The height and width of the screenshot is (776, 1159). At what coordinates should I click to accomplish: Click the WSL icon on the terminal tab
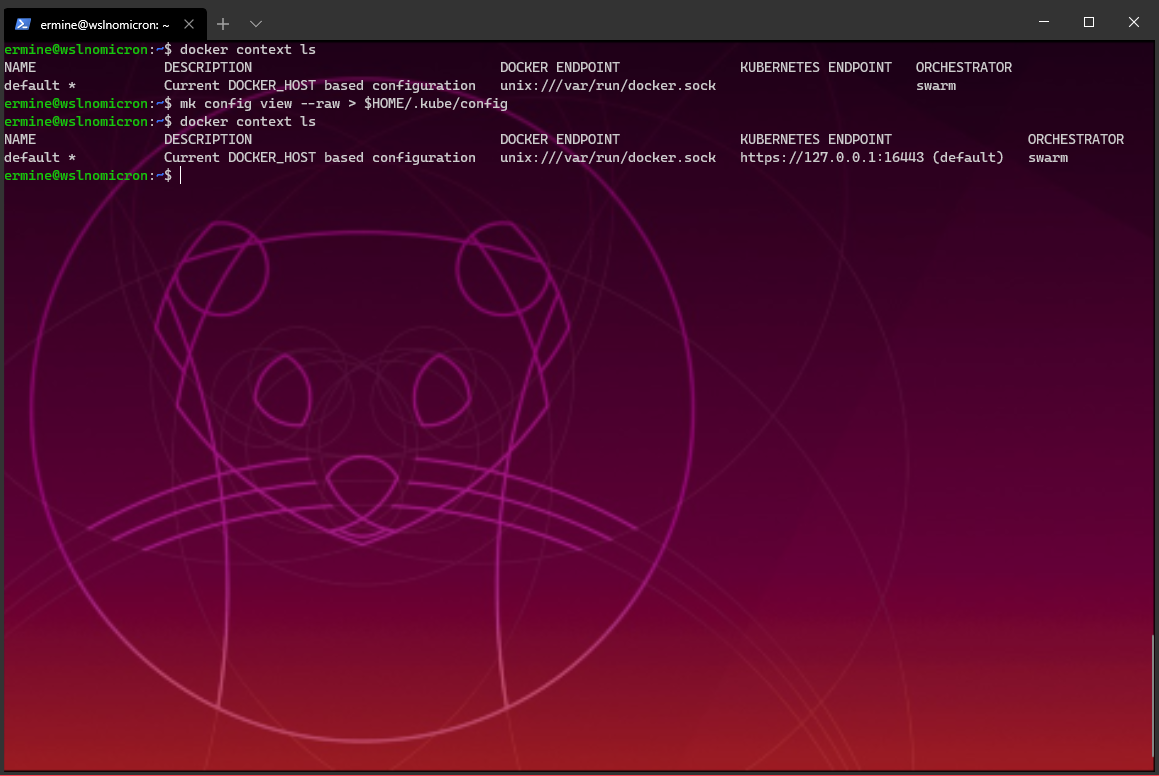coord(24,22)
